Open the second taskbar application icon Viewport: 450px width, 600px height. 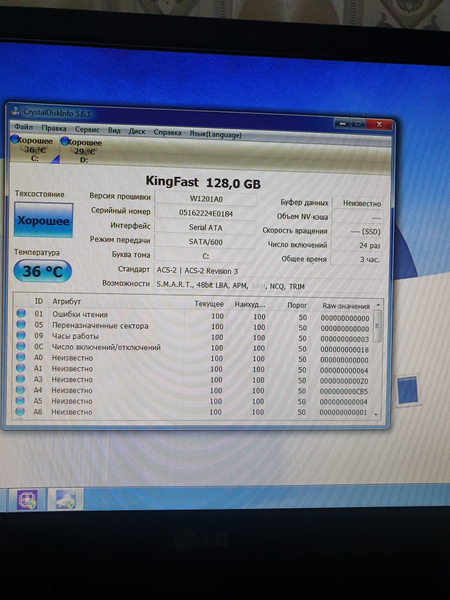click(66, 500)
